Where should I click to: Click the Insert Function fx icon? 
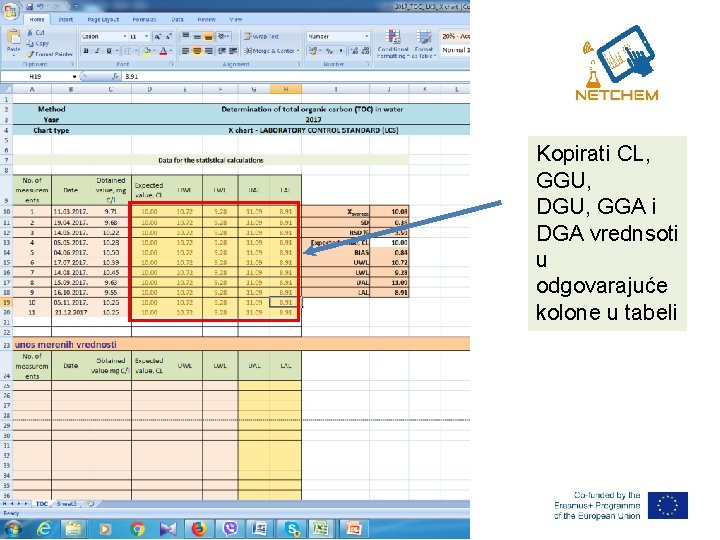click(115, 76)
